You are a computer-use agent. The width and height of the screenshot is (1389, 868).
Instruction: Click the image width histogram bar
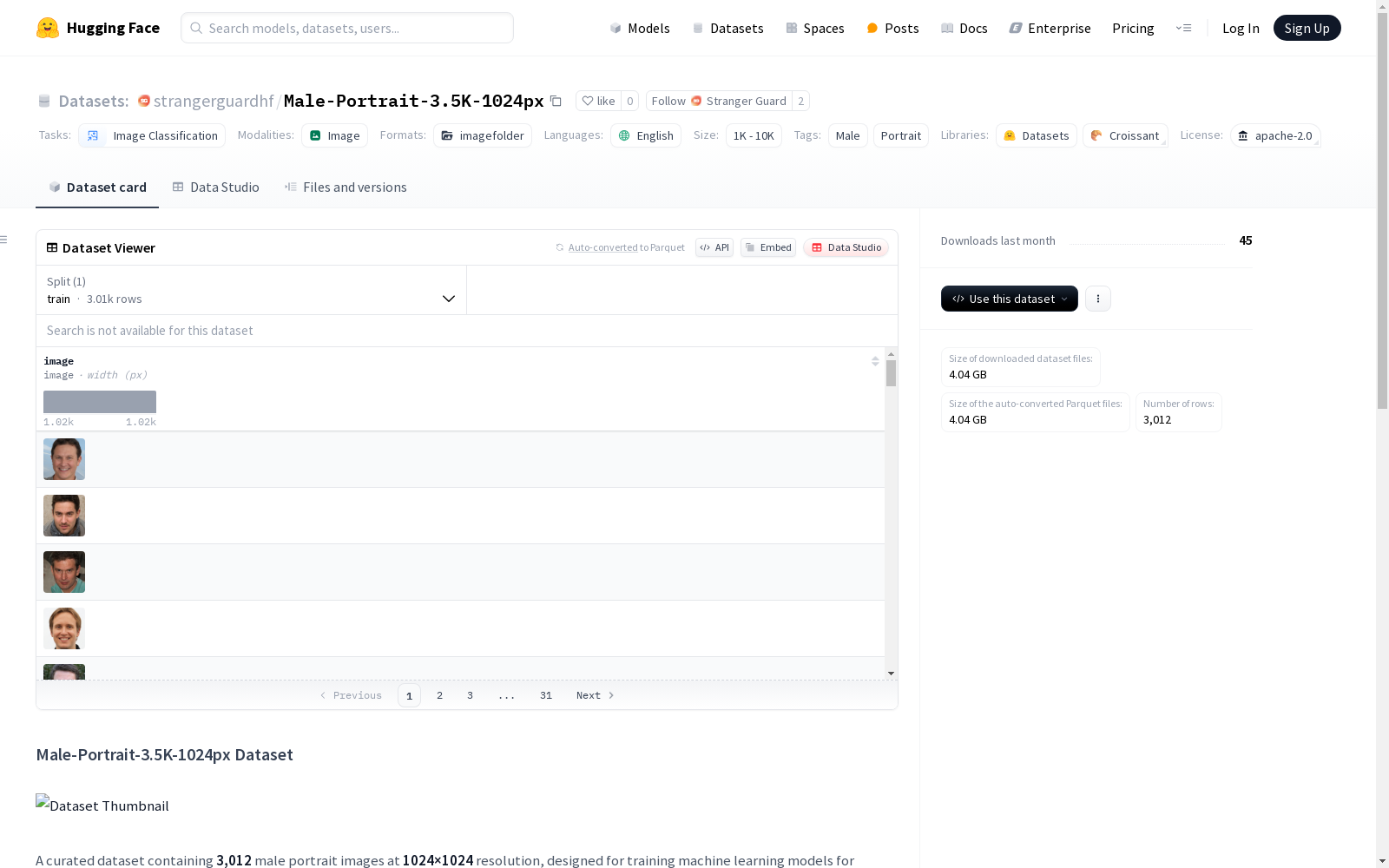coord(100,402)
